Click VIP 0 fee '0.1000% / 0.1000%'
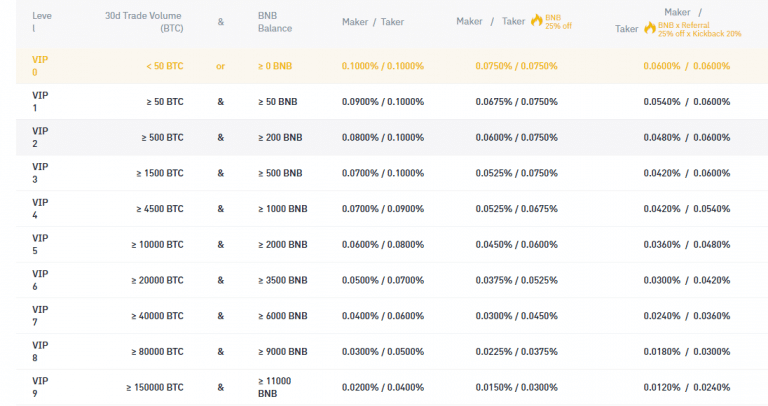The image size is (768, 406). [383, 66]
